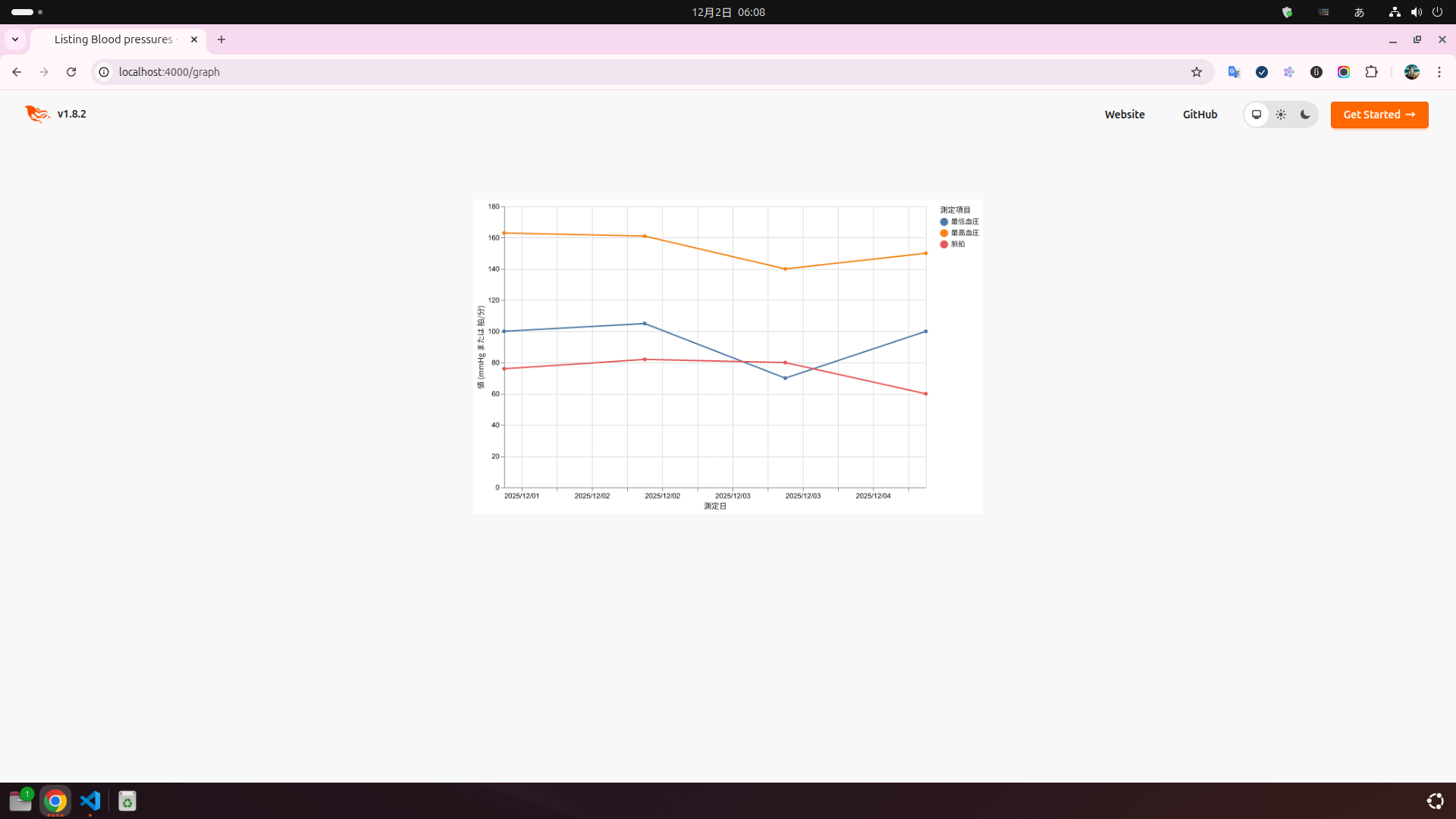Screen dimensions: 1456x819
Task: Open Chrome three-dot menu
Action: click(x=1439, y=72)
